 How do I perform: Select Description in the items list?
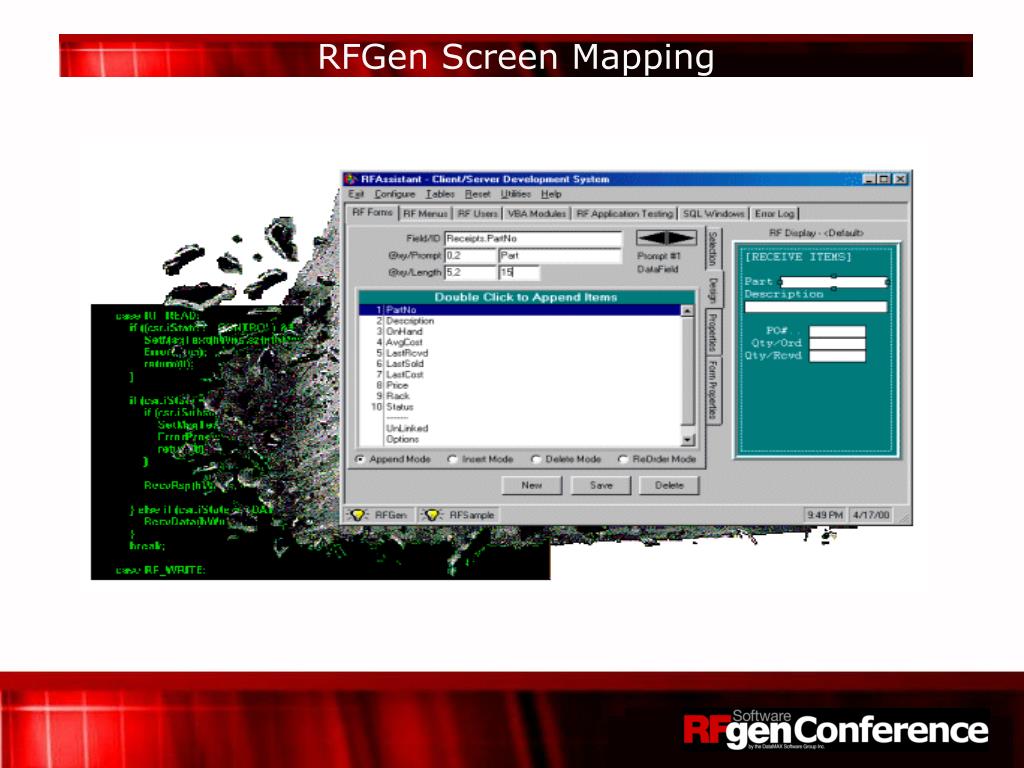410,321
